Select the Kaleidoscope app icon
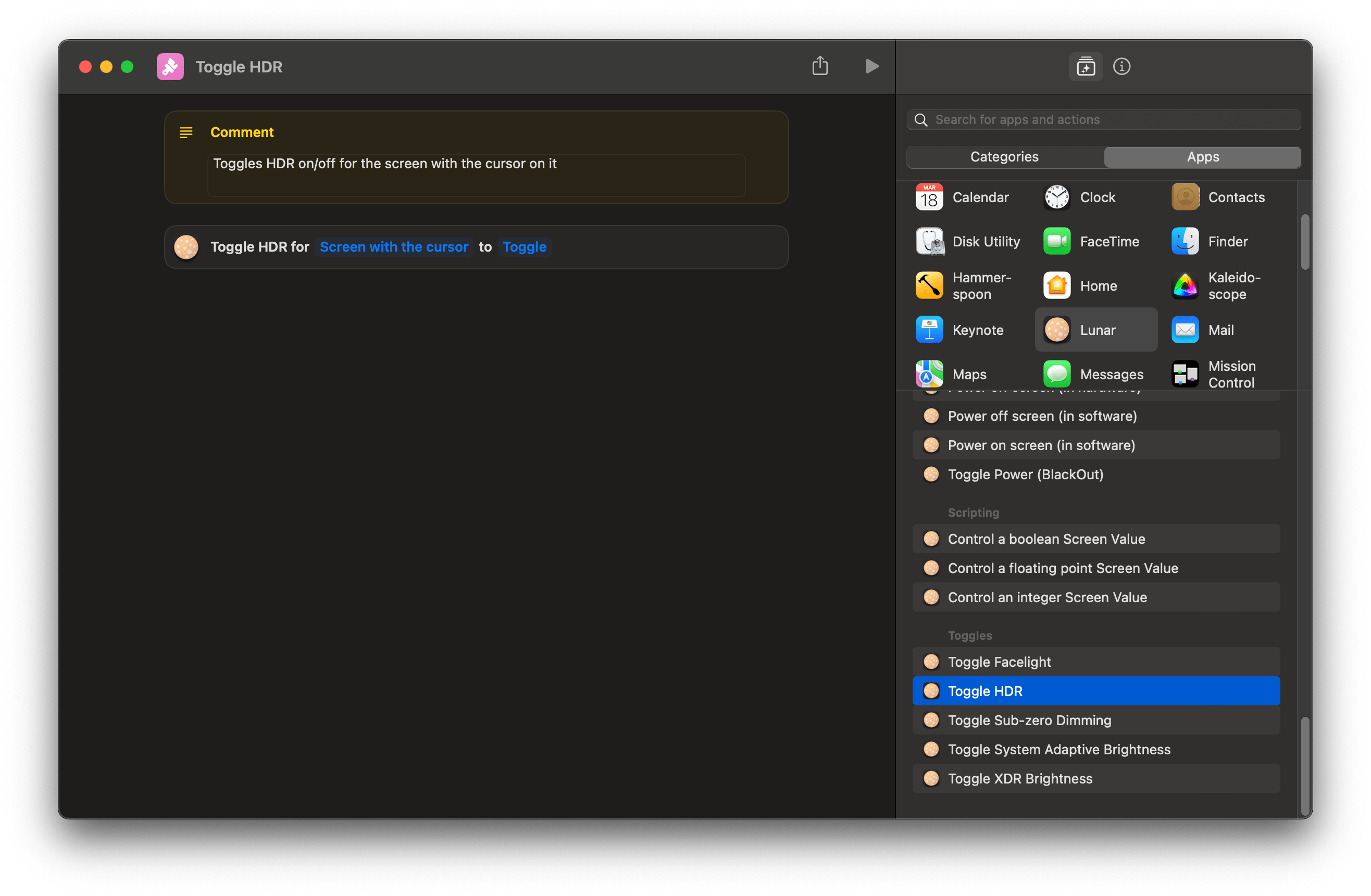The height and width of the screenshot is (896, 1371). tap(1185, 286)
